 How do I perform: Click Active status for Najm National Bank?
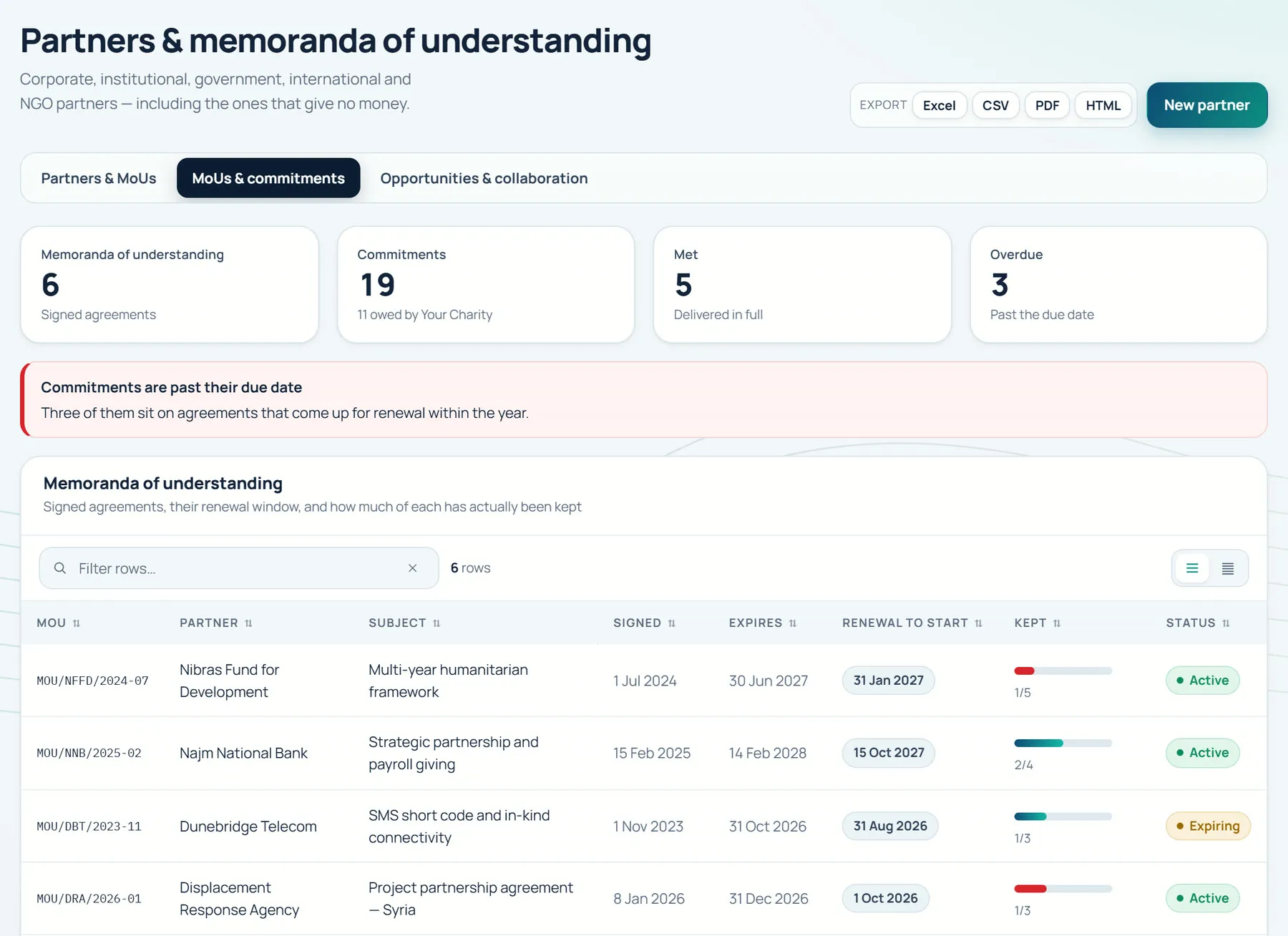[1202, 753]
